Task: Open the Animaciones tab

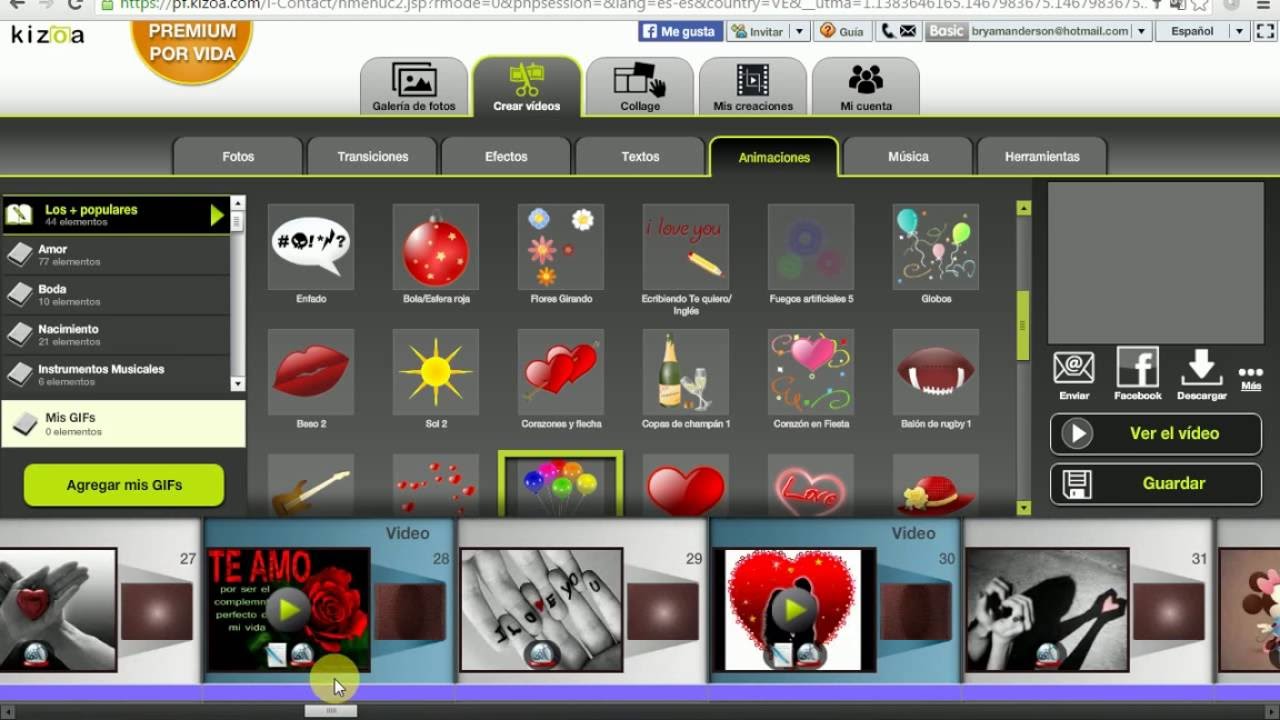Action: [774, 157]
